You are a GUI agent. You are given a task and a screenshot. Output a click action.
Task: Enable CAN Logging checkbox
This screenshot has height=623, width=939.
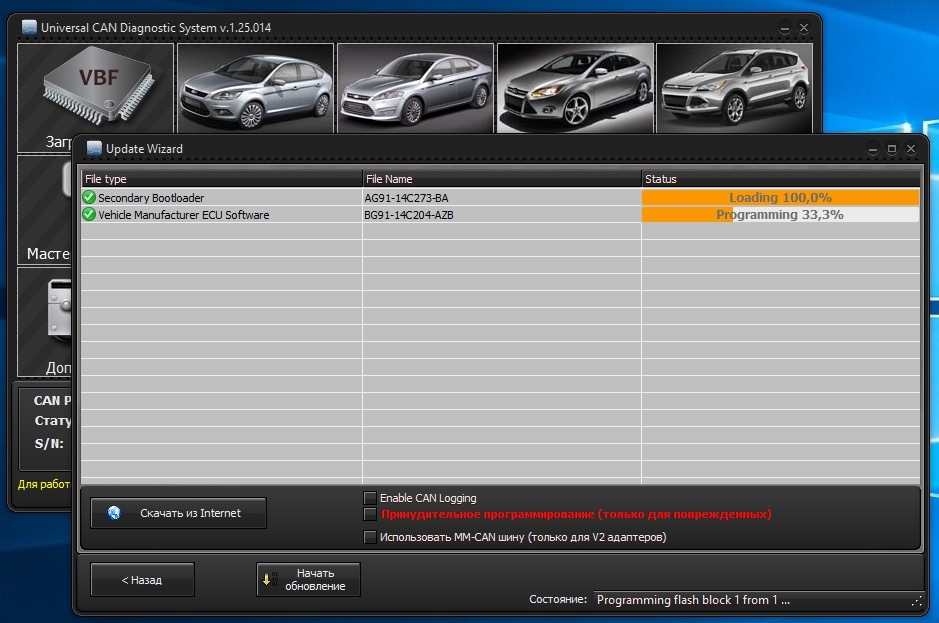(371, 498)
